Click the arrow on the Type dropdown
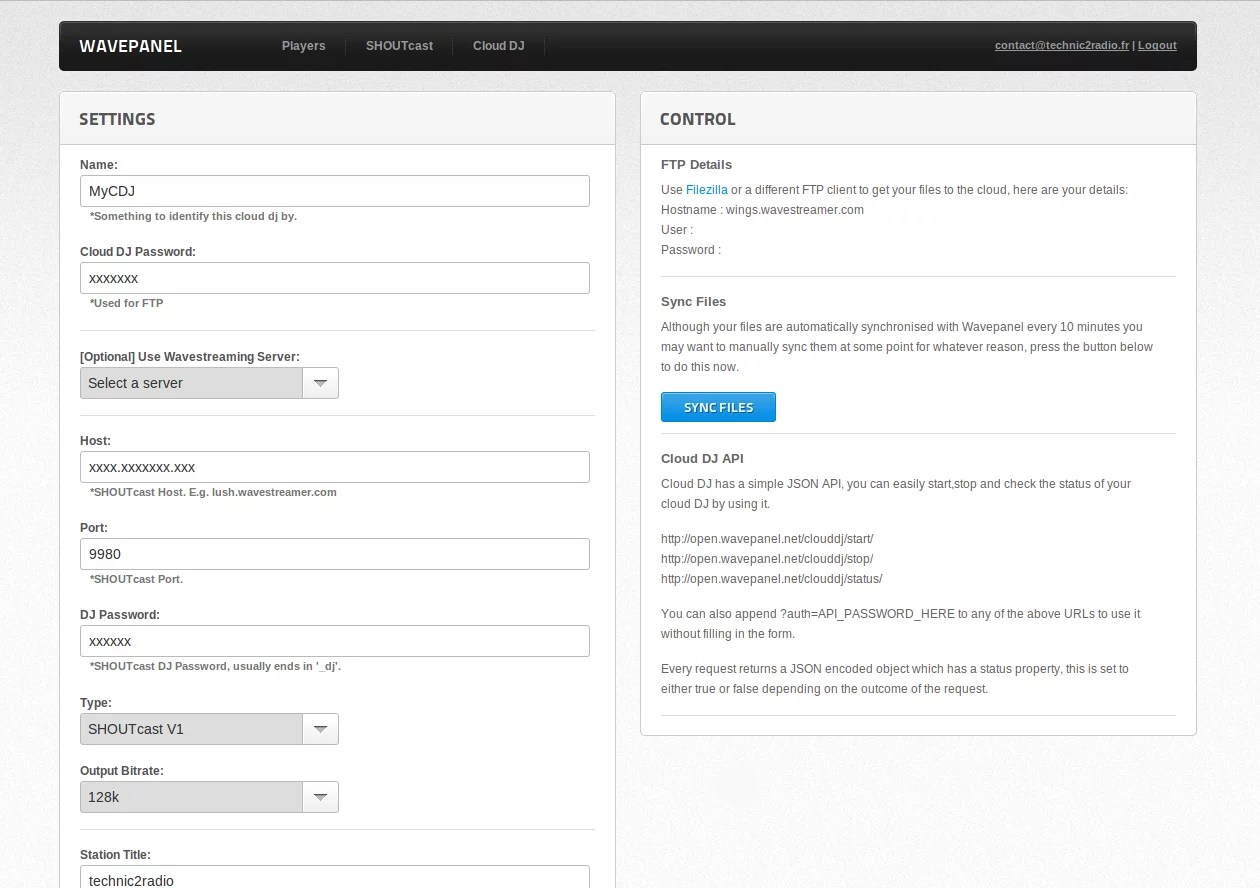This screenshot has height=888, width=1260. [320, 729]
